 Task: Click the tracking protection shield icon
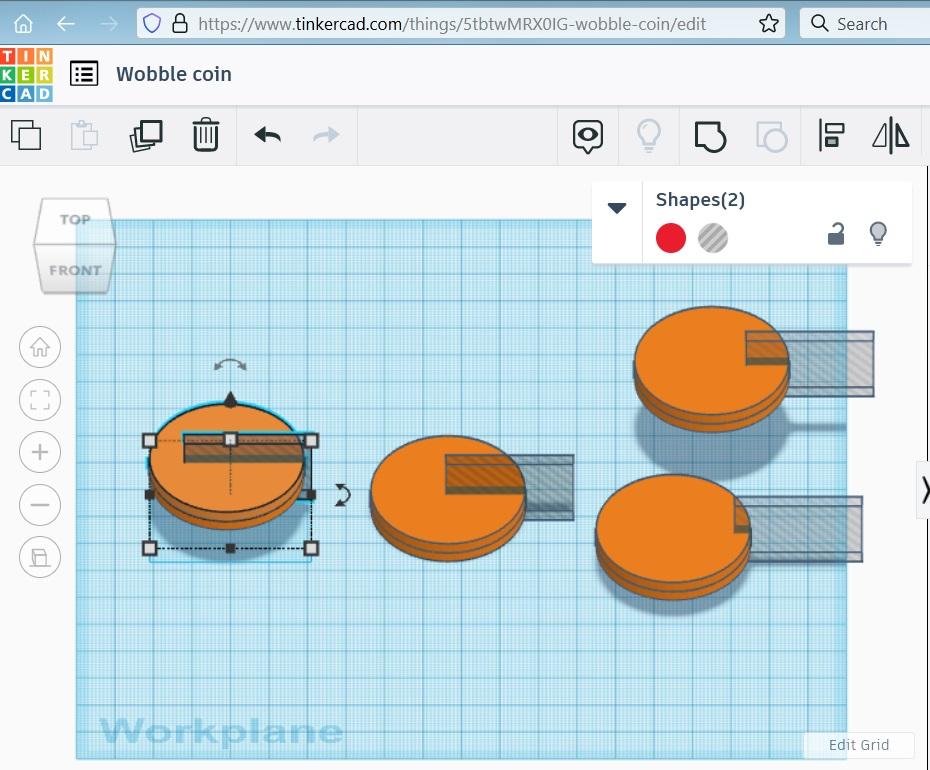(152, 24)
